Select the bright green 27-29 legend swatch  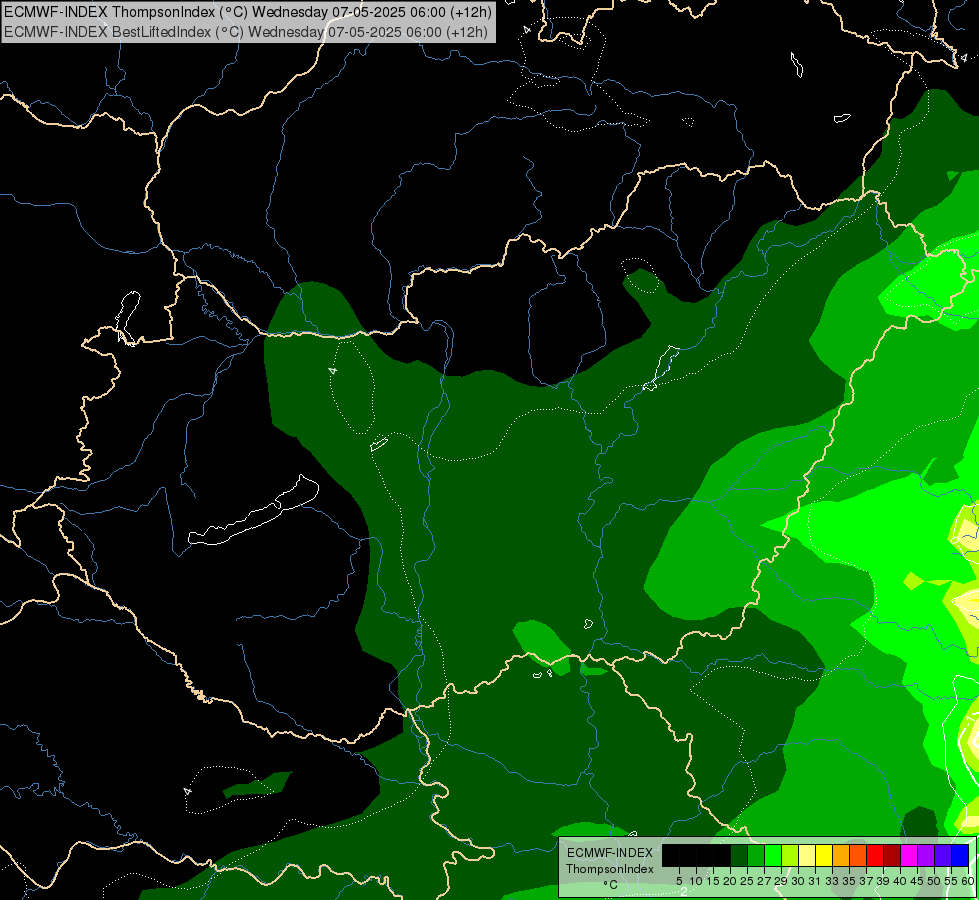[773, 855]
